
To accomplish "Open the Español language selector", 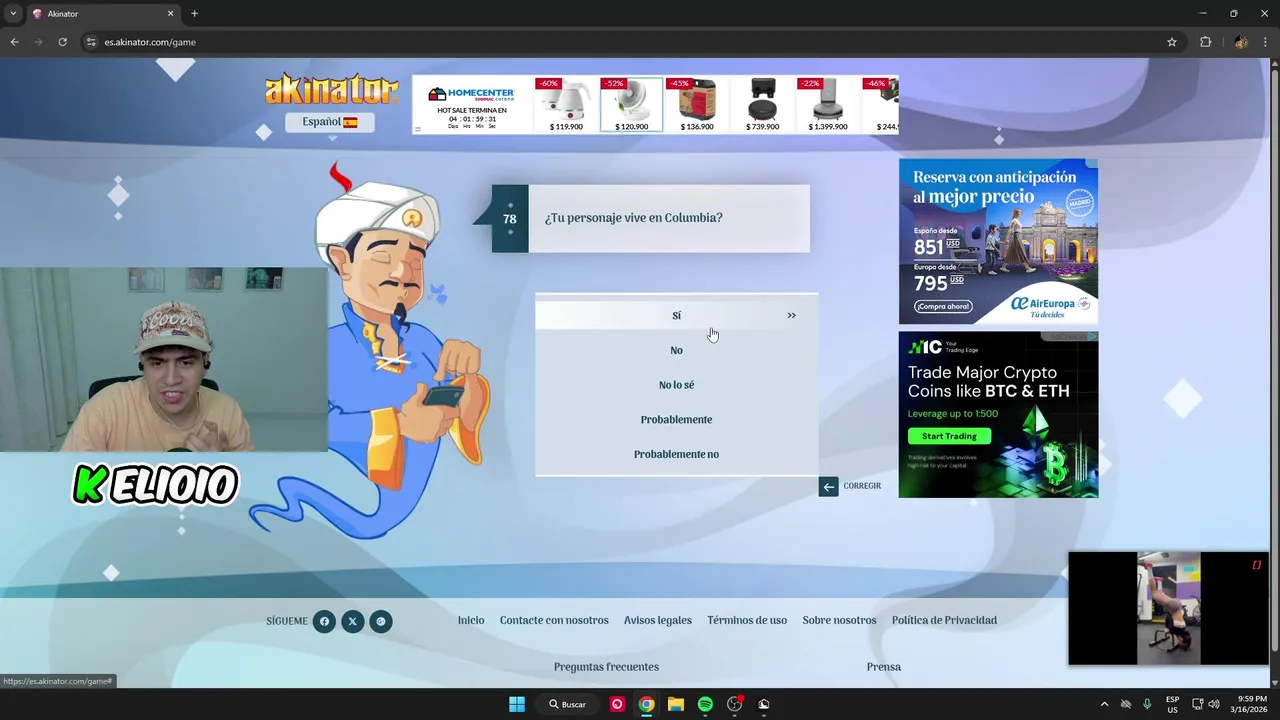I will [330, 122].
